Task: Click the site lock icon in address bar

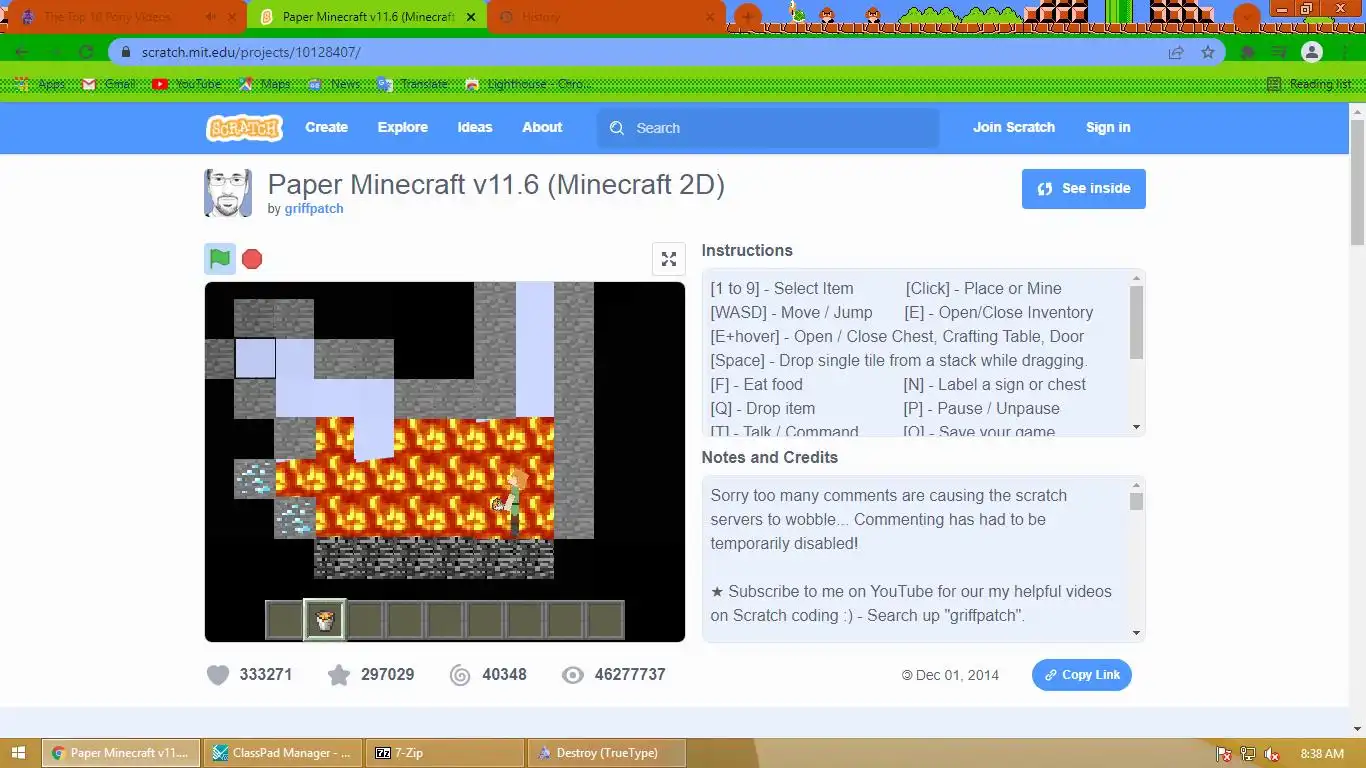Action: (125, 52)
